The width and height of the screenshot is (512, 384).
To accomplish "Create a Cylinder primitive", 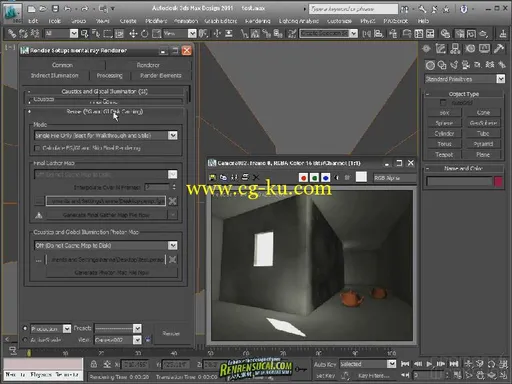I will (444, 134).
